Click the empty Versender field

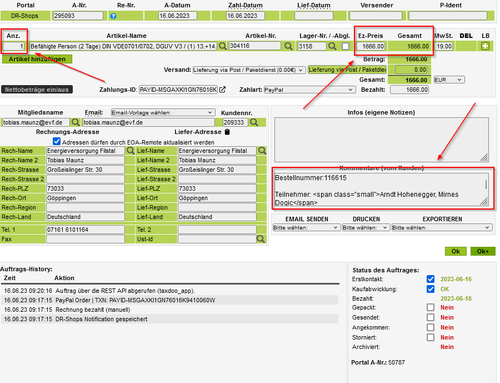pos(376,16)
